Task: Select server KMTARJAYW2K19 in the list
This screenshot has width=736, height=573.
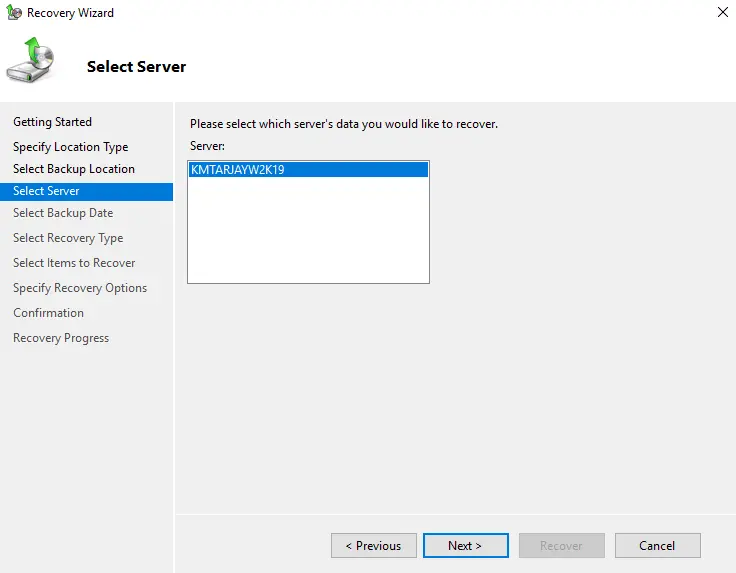Action: tap(238, 170)
